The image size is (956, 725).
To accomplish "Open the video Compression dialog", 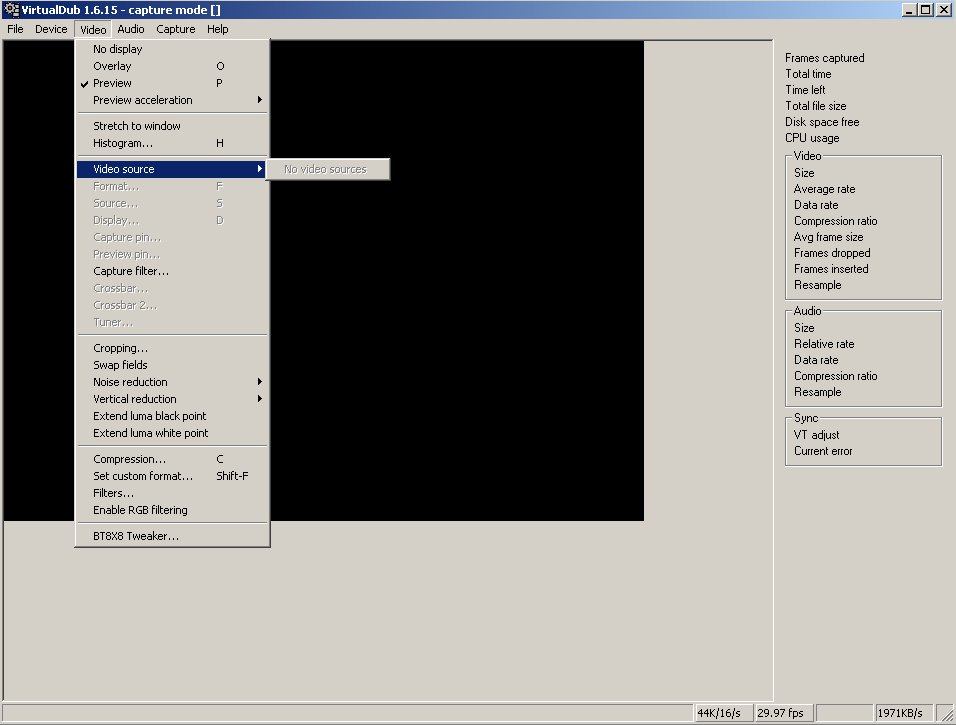I will pos(173,459).
